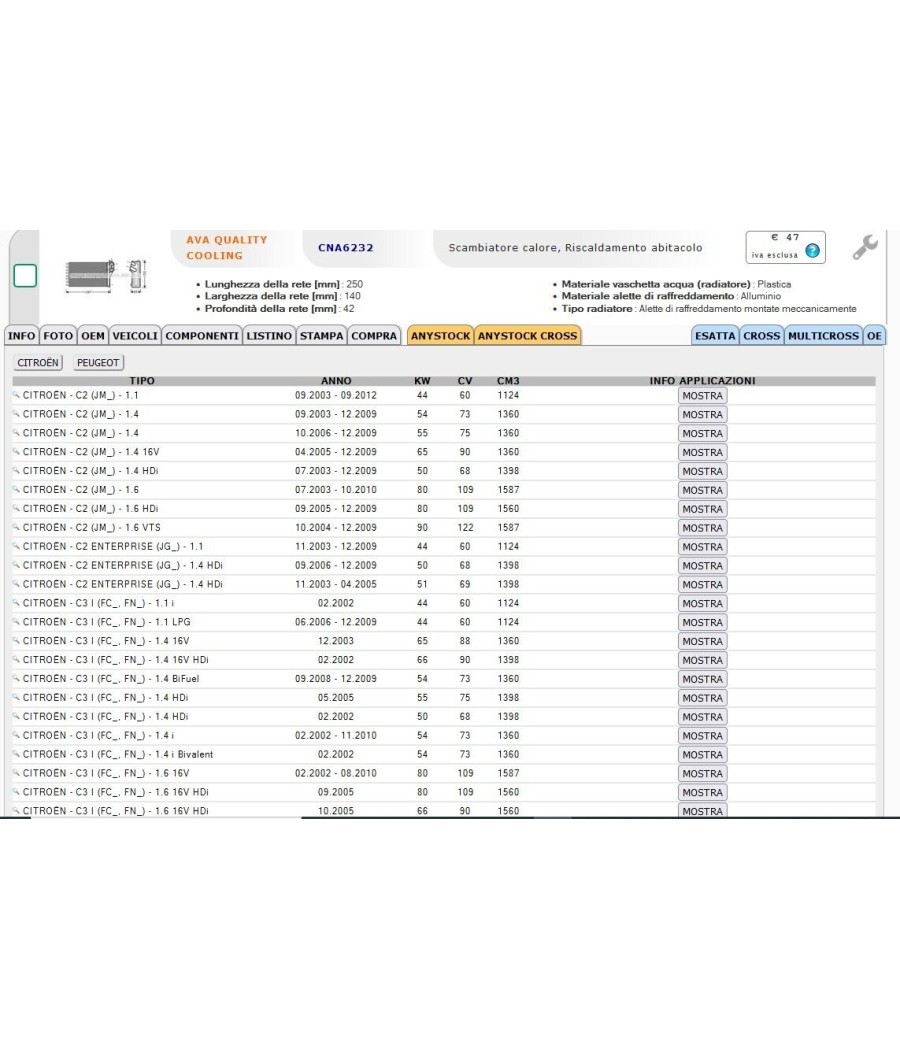900x1050 pixels.
Task: Select the OE tab
Action: pyautogui.click(x=875, y=335)
